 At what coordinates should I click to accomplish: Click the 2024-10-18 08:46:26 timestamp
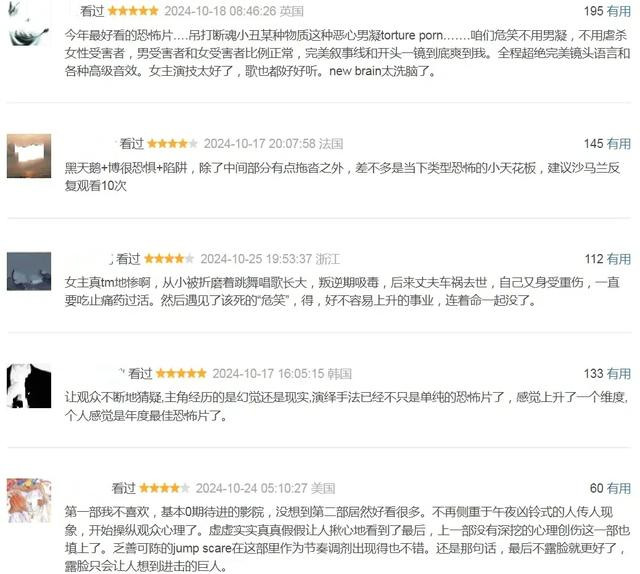pos(220,11)
